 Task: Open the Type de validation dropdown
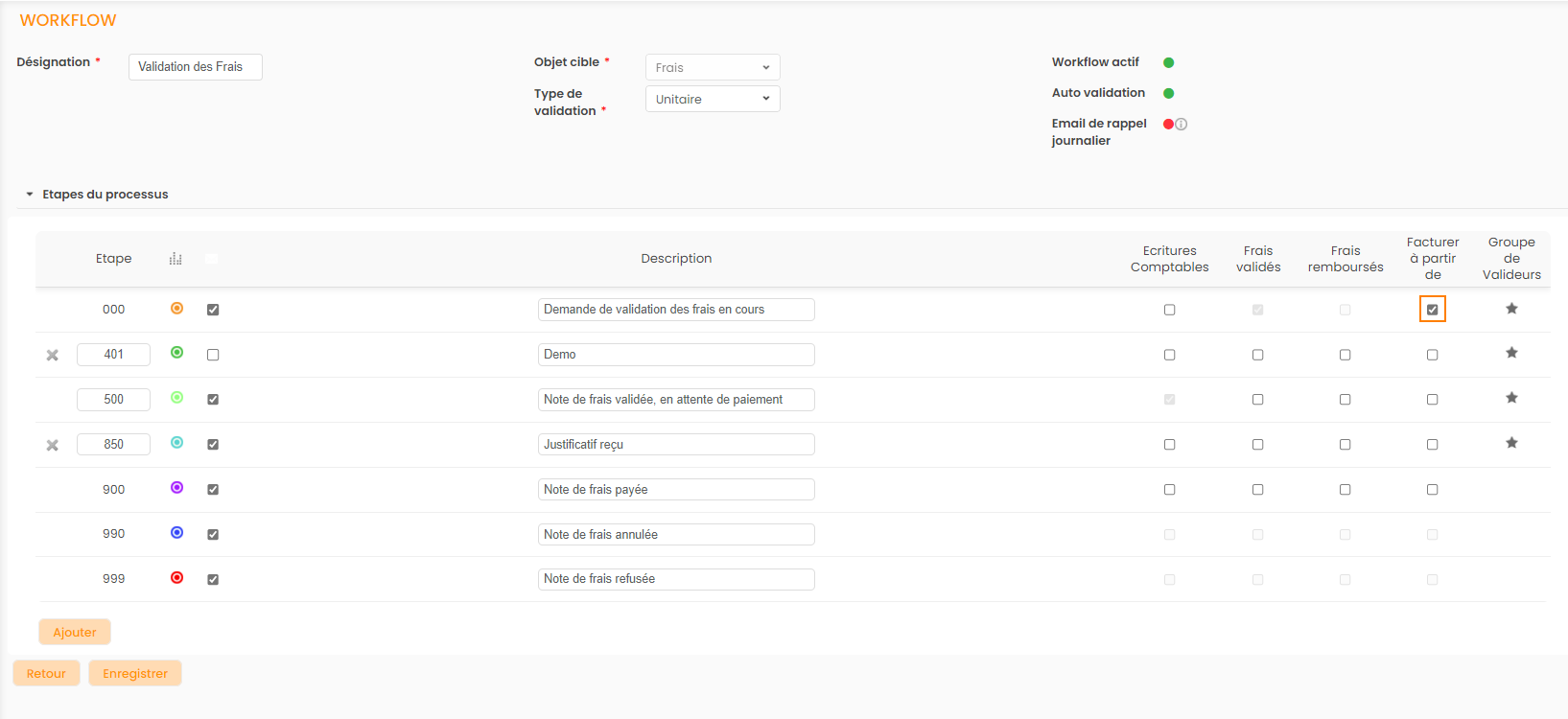click(713, 100)
